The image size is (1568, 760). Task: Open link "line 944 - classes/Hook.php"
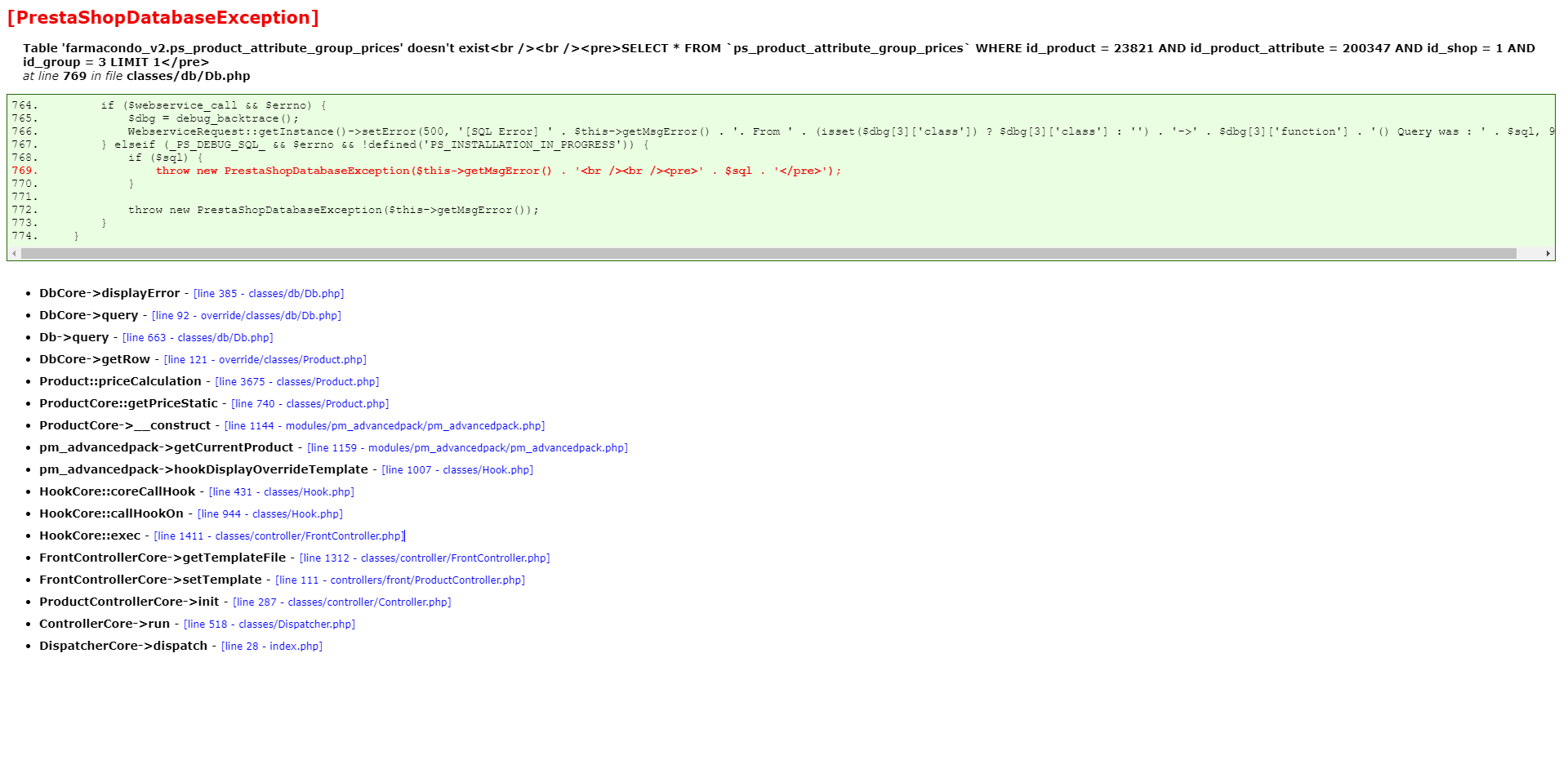[270, 514]
